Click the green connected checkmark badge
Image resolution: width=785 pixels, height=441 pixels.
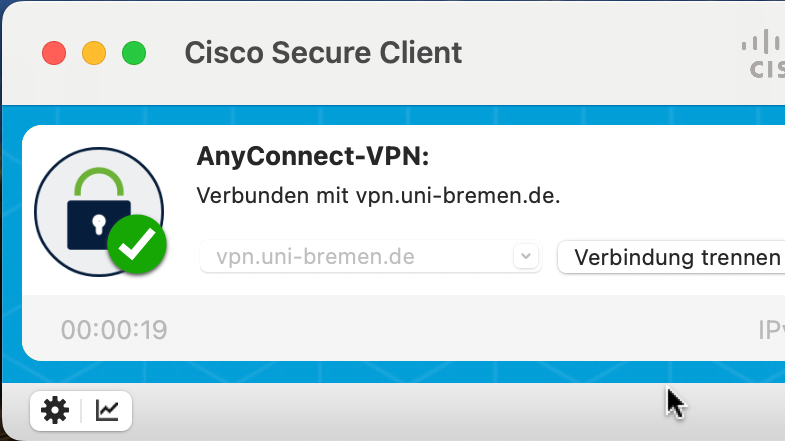click(136, 243)
